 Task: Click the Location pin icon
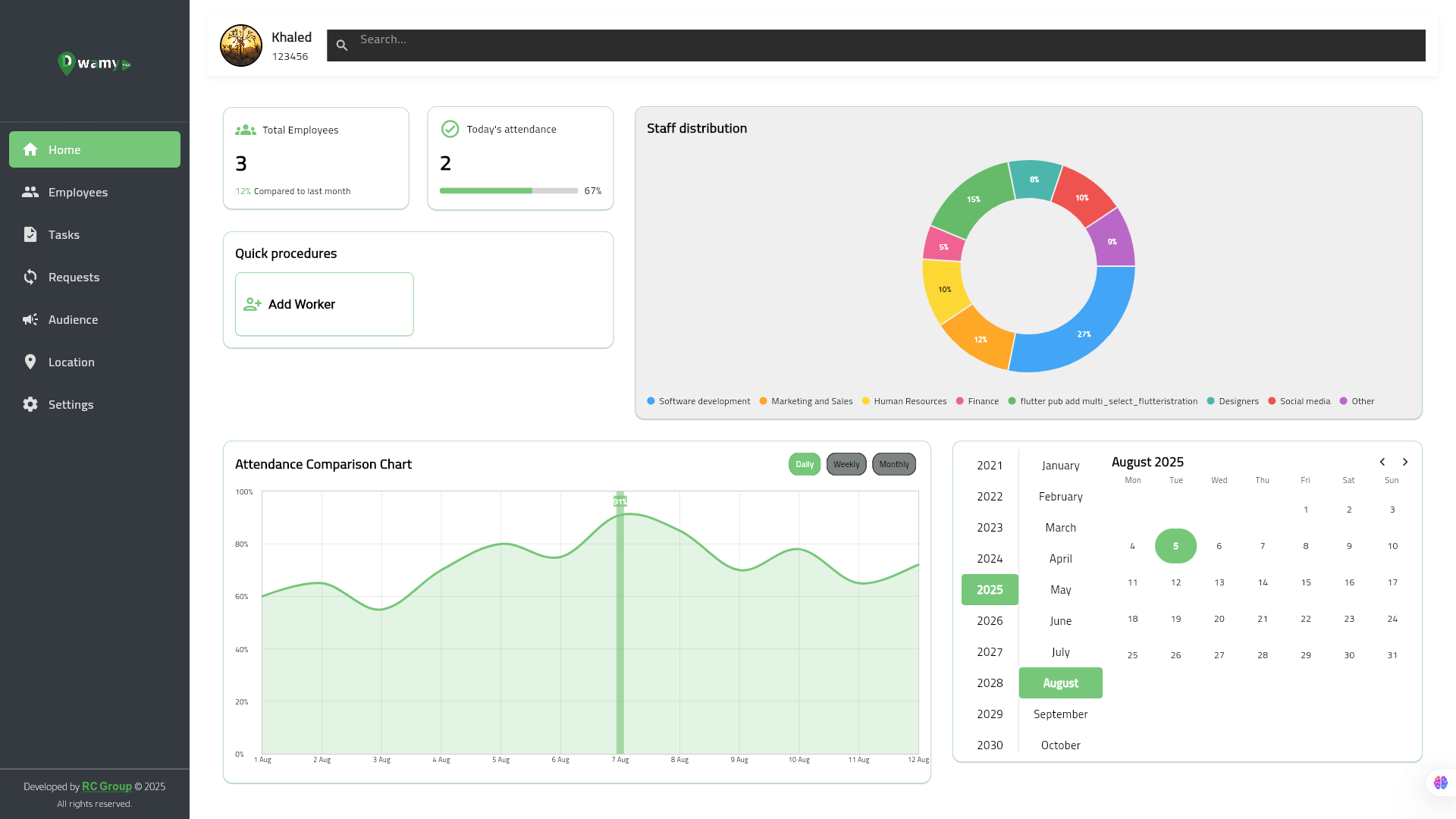coord(30,362)
